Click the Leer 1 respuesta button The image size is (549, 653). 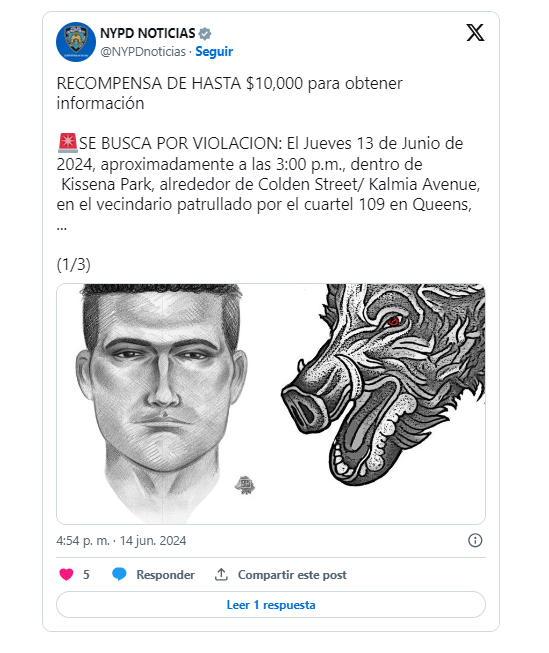point(271,605)
